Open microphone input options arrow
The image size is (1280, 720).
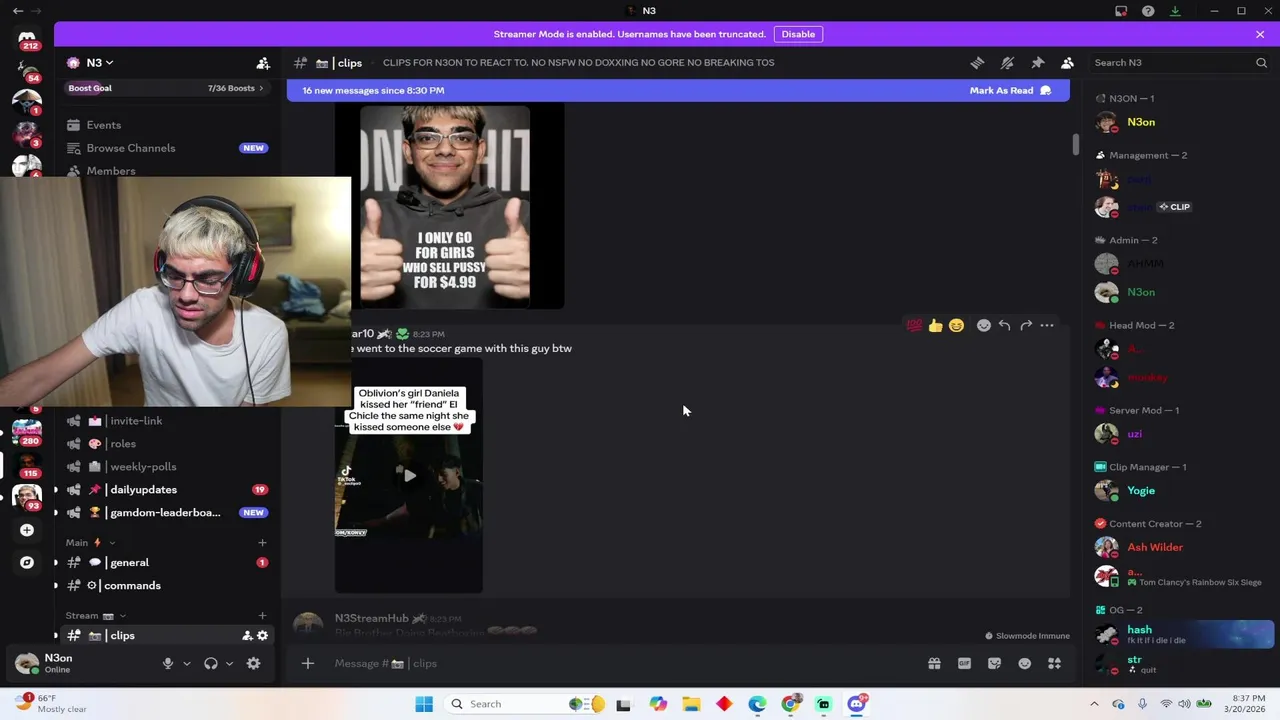[186, 663]
